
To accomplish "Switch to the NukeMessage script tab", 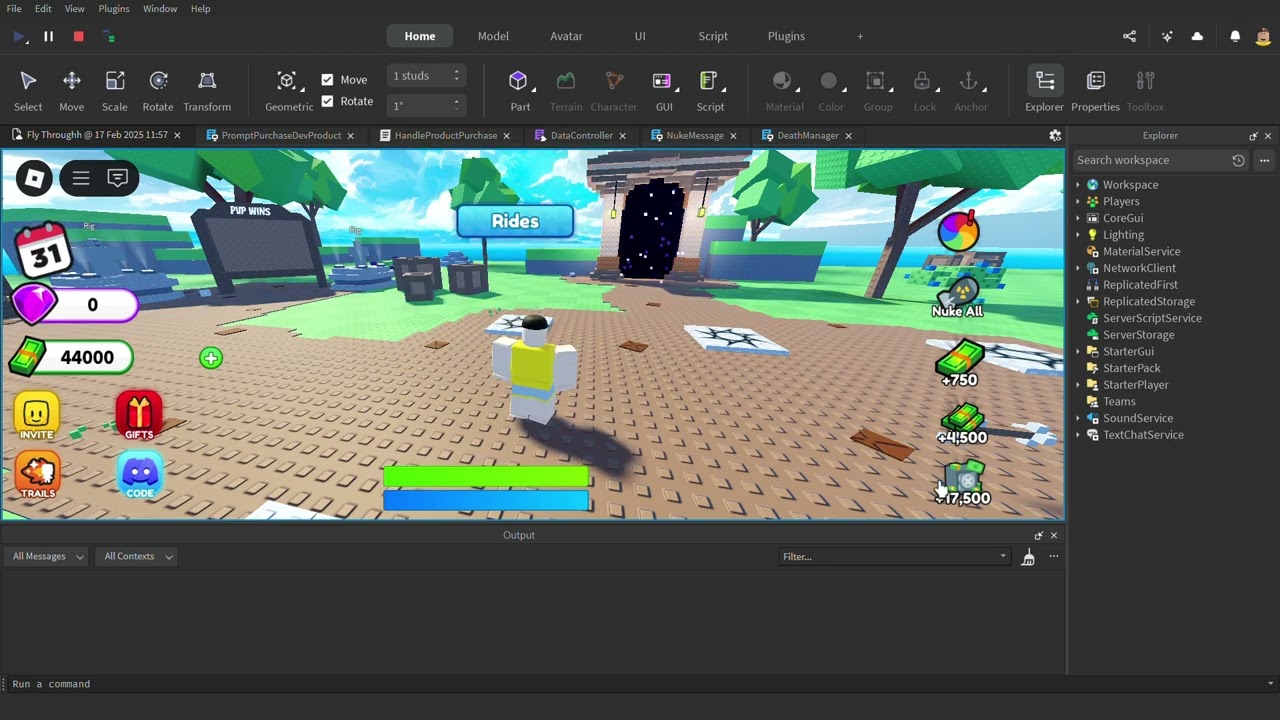I will click(694, 136).
